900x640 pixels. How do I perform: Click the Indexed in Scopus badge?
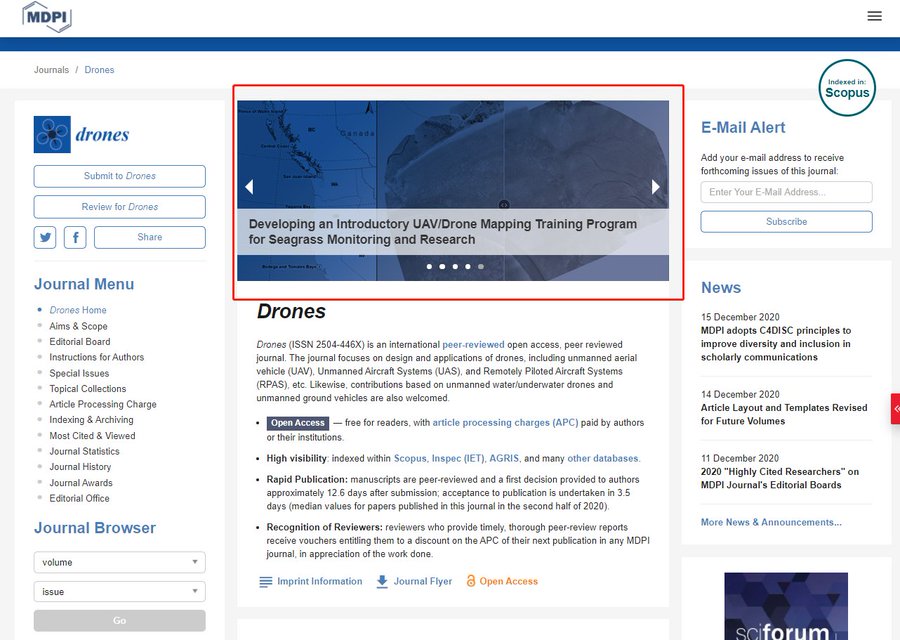click(x=847, y=89)
